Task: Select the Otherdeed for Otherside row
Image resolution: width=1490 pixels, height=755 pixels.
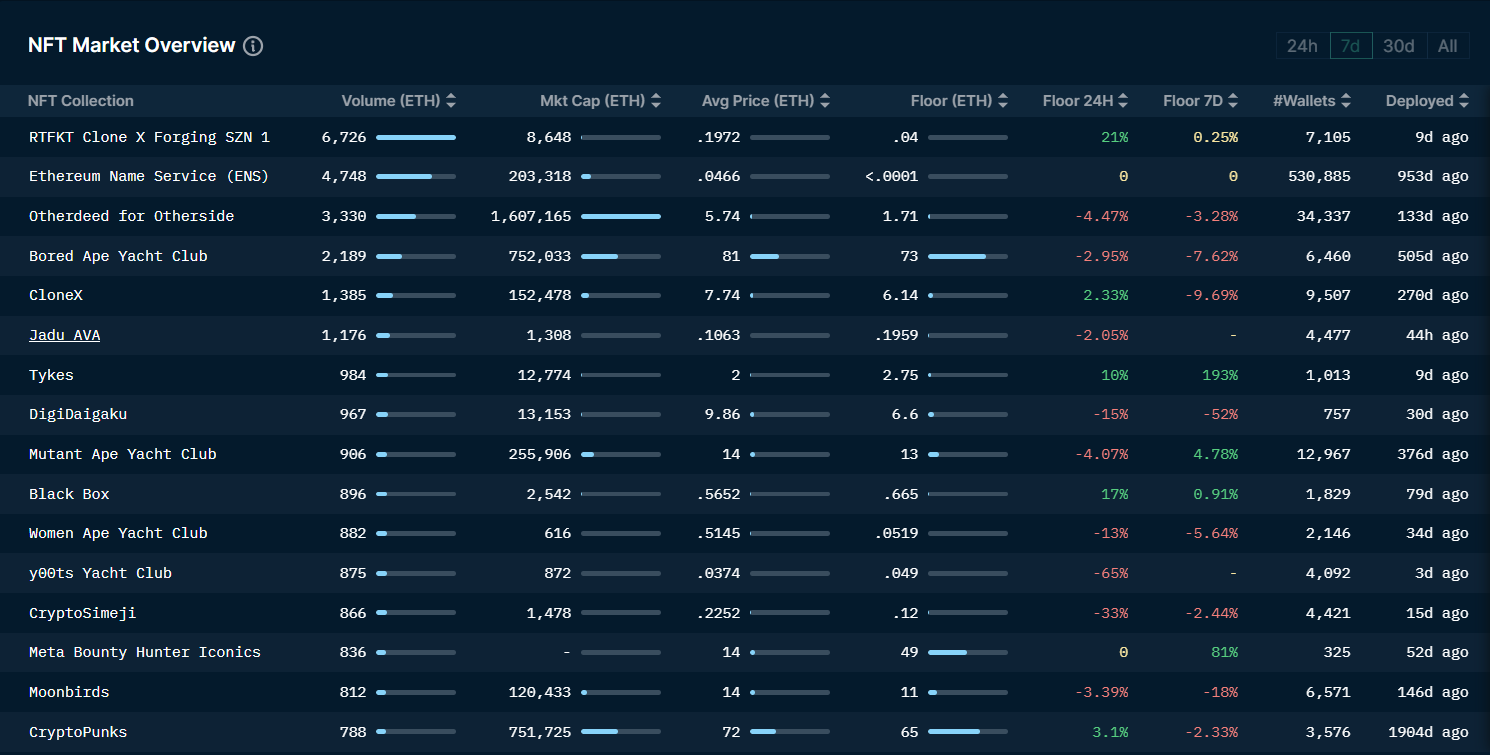Action: (131, 216)
